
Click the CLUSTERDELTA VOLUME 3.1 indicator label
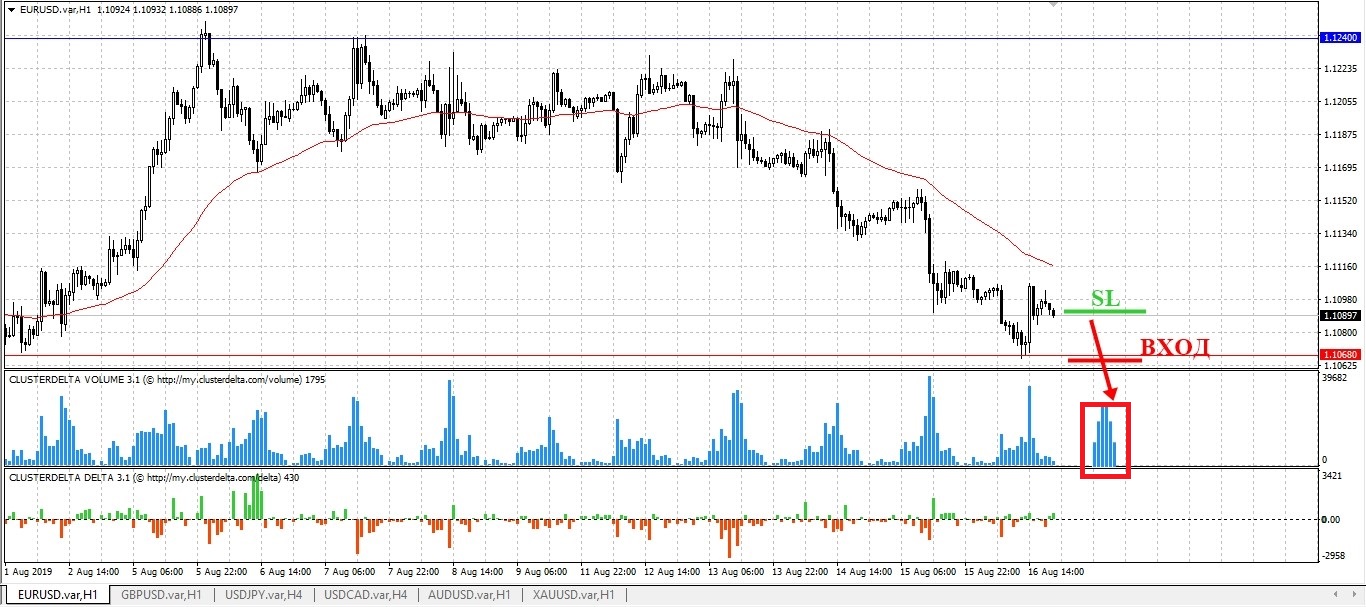click(x=166, y=379)
